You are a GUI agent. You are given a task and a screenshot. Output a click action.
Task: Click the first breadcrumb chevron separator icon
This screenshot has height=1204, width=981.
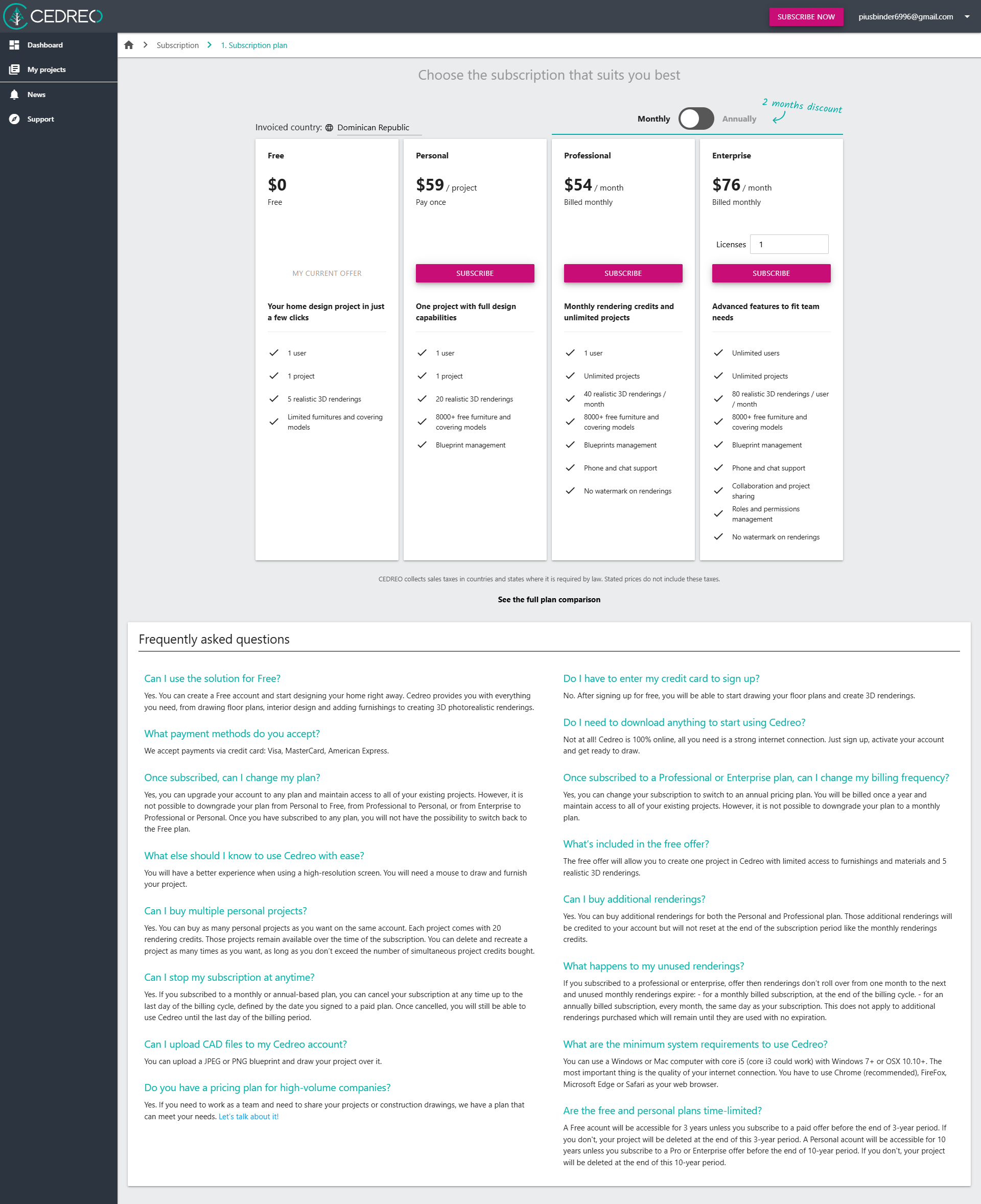145,45
